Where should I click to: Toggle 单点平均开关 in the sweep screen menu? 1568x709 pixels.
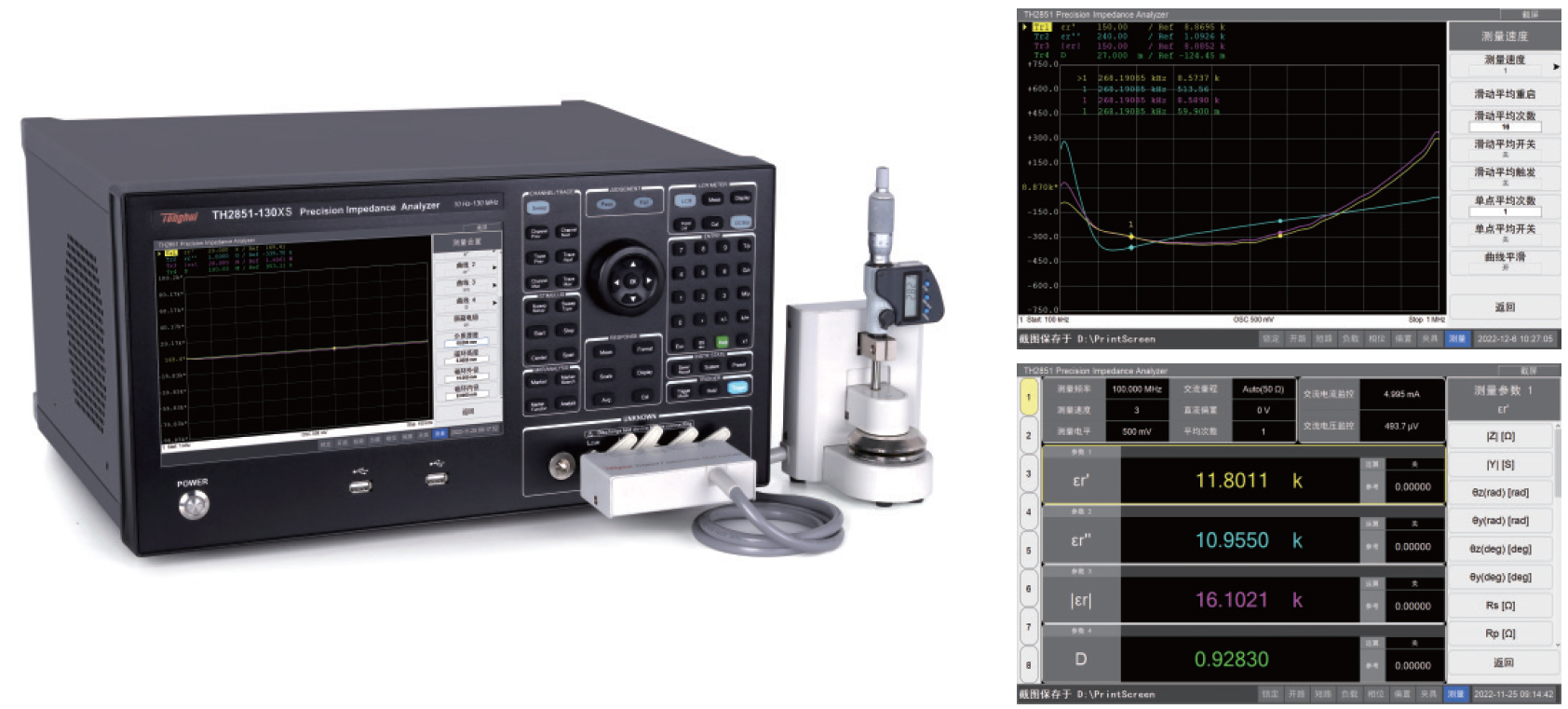coord(1505,234)
